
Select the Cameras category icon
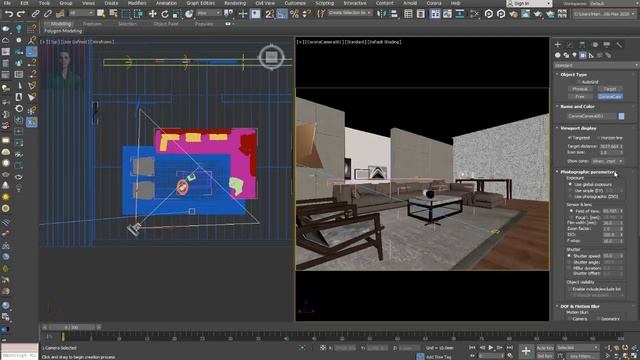[x=583, y=55]
